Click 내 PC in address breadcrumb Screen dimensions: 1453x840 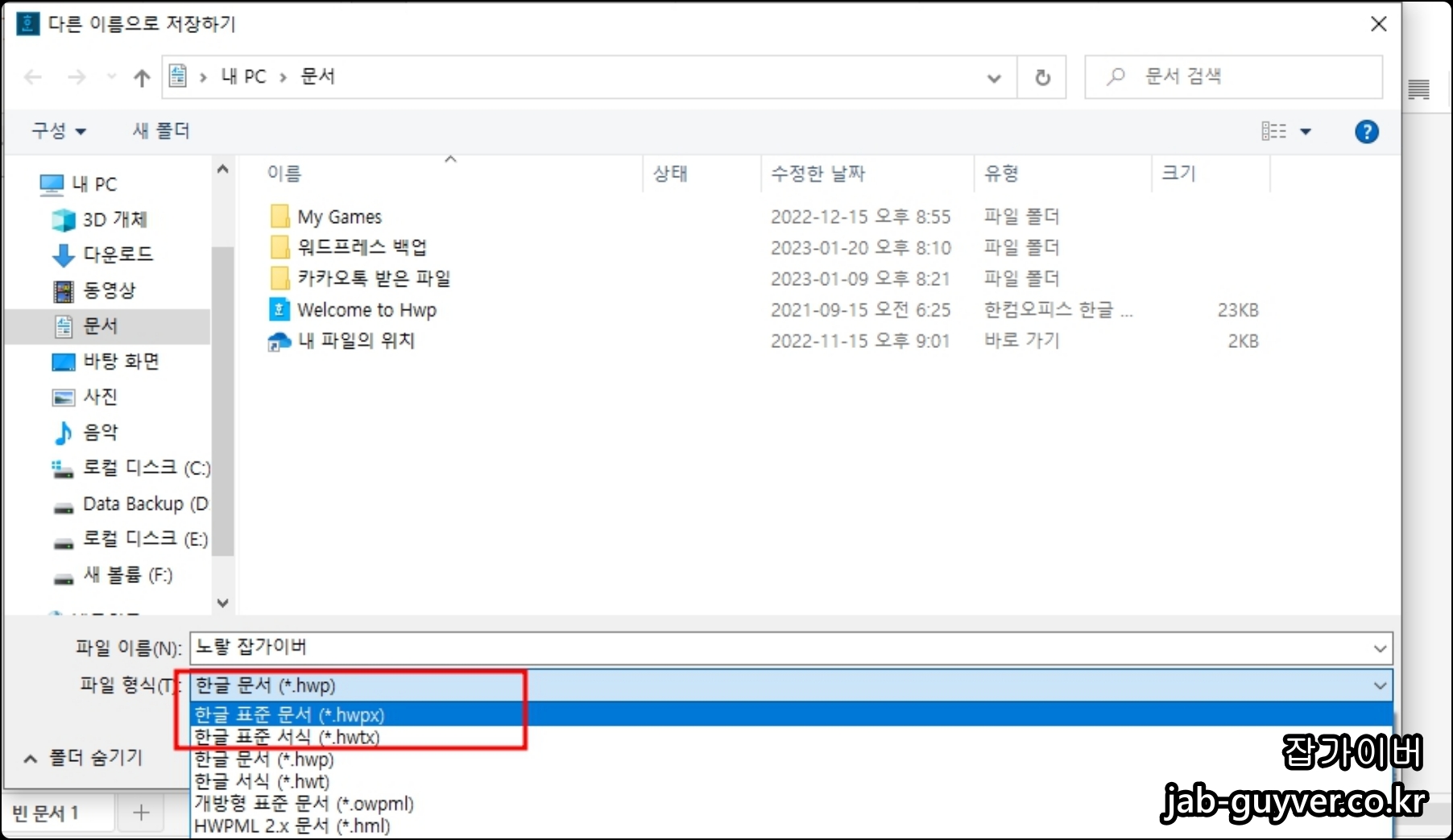coord(243,77)
